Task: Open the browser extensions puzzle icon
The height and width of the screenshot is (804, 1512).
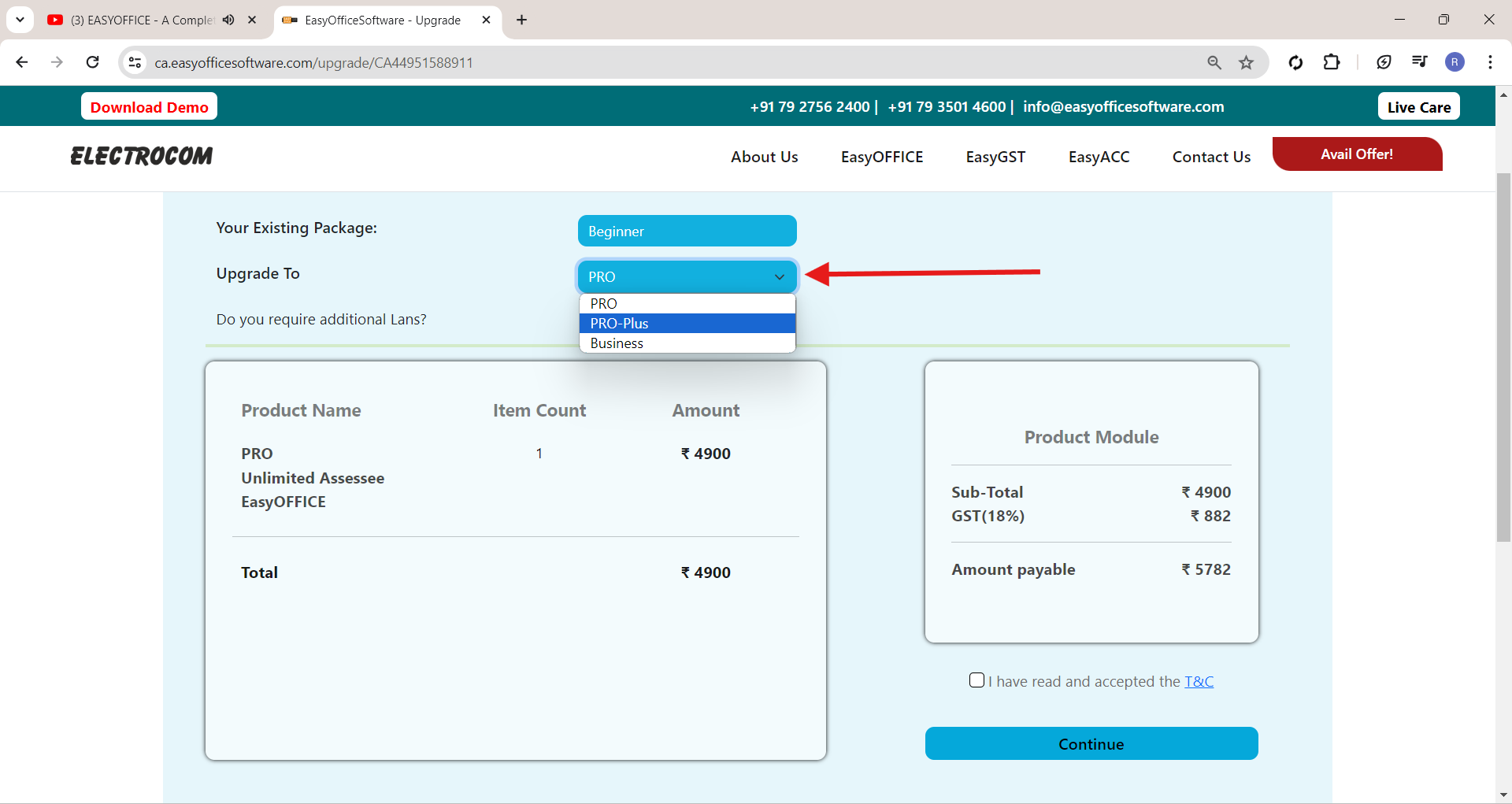Action: 1332,62
